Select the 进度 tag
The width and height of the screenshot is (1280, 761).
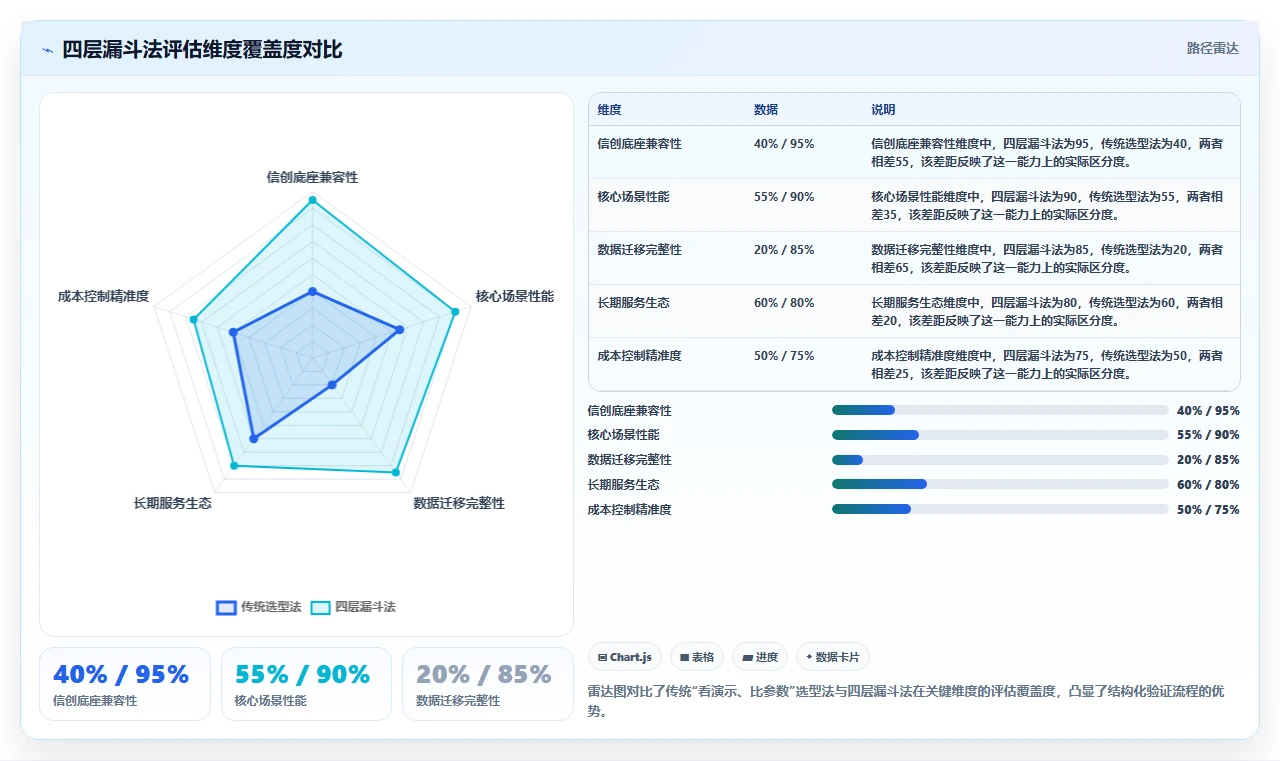[760, 657]
